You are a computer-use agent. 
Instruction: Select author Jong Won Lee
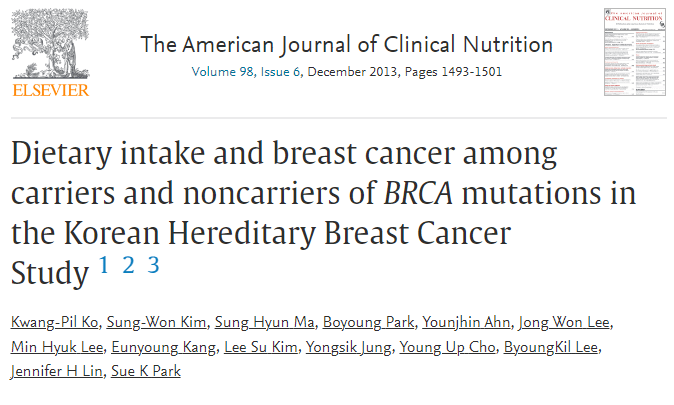click(563, 322)
